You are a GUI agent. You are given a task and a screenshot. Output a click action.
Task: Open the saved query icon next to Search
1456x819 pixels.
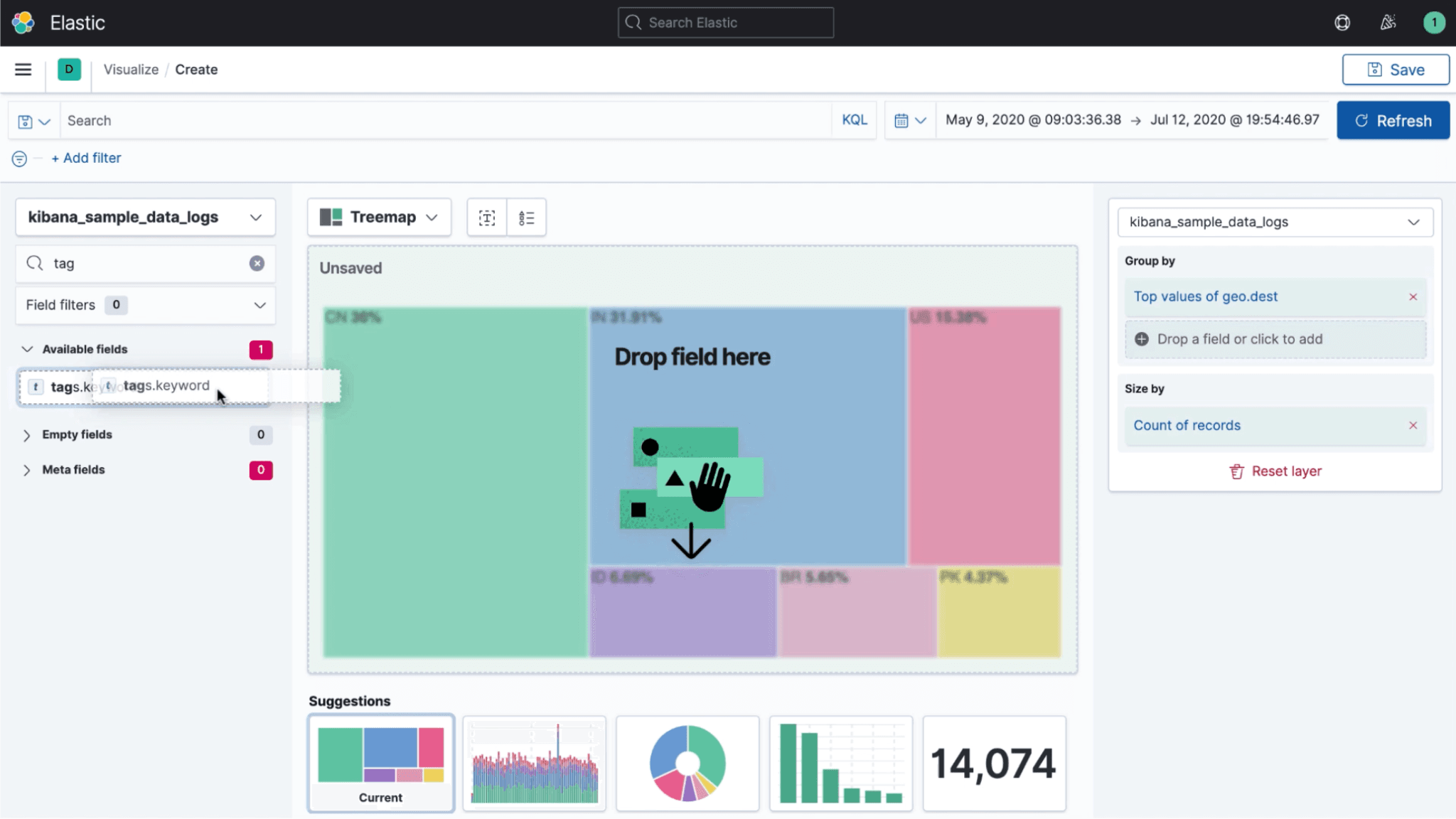coord(33,120)
